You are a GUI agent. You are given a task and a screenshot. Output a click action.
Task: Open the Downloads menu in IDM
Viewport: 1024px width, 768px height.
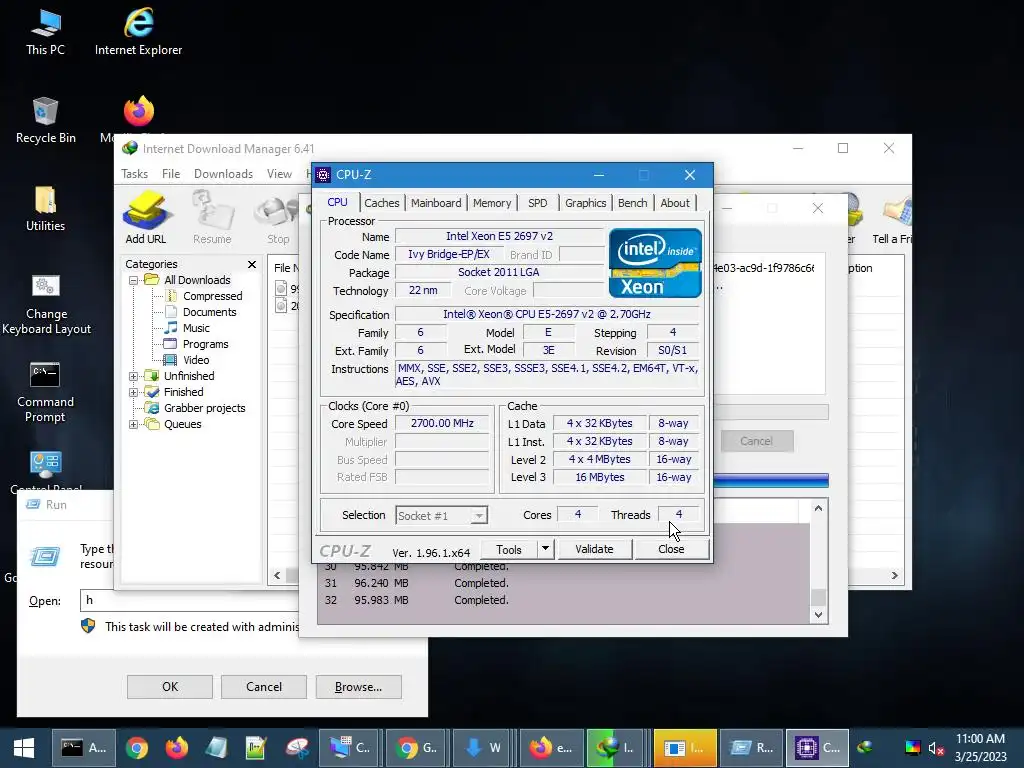coord(223,174)
